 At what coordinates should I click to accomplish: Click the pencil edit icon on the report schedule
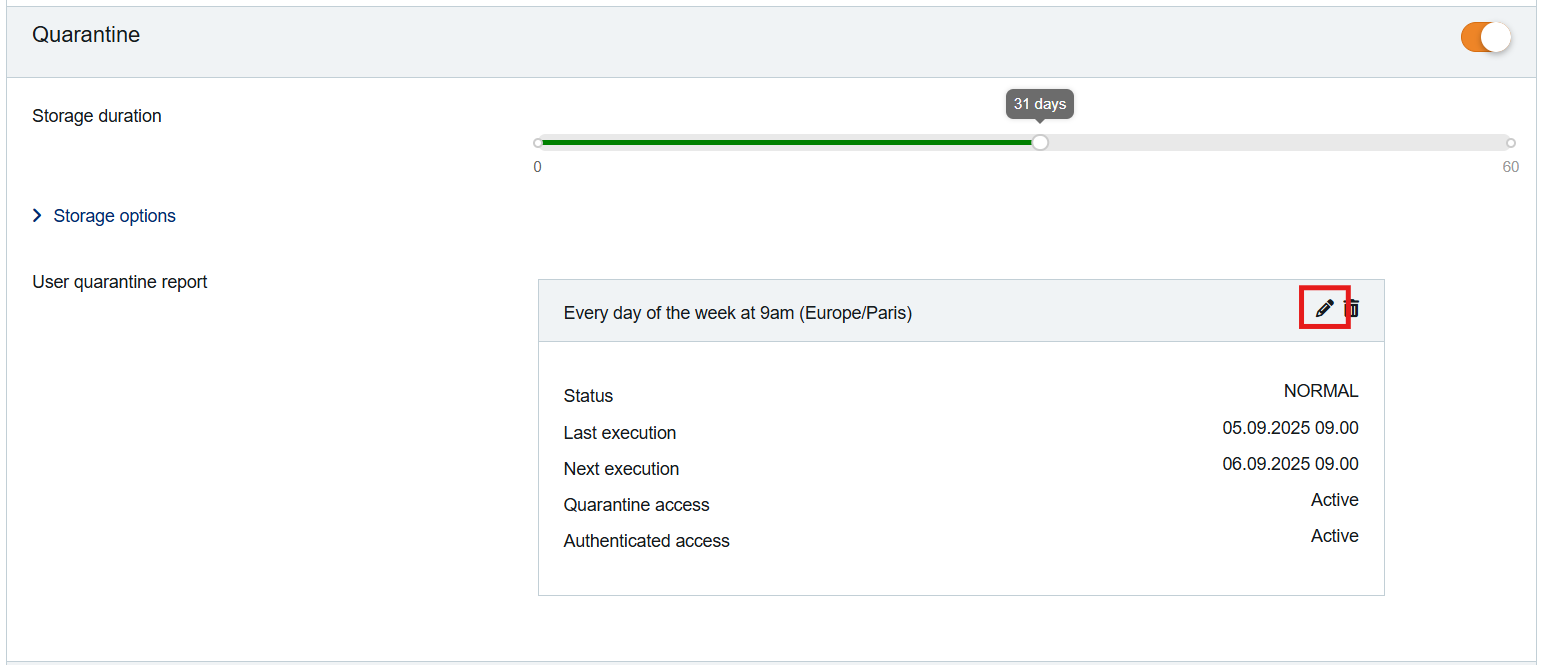[x=1324, y=308]
